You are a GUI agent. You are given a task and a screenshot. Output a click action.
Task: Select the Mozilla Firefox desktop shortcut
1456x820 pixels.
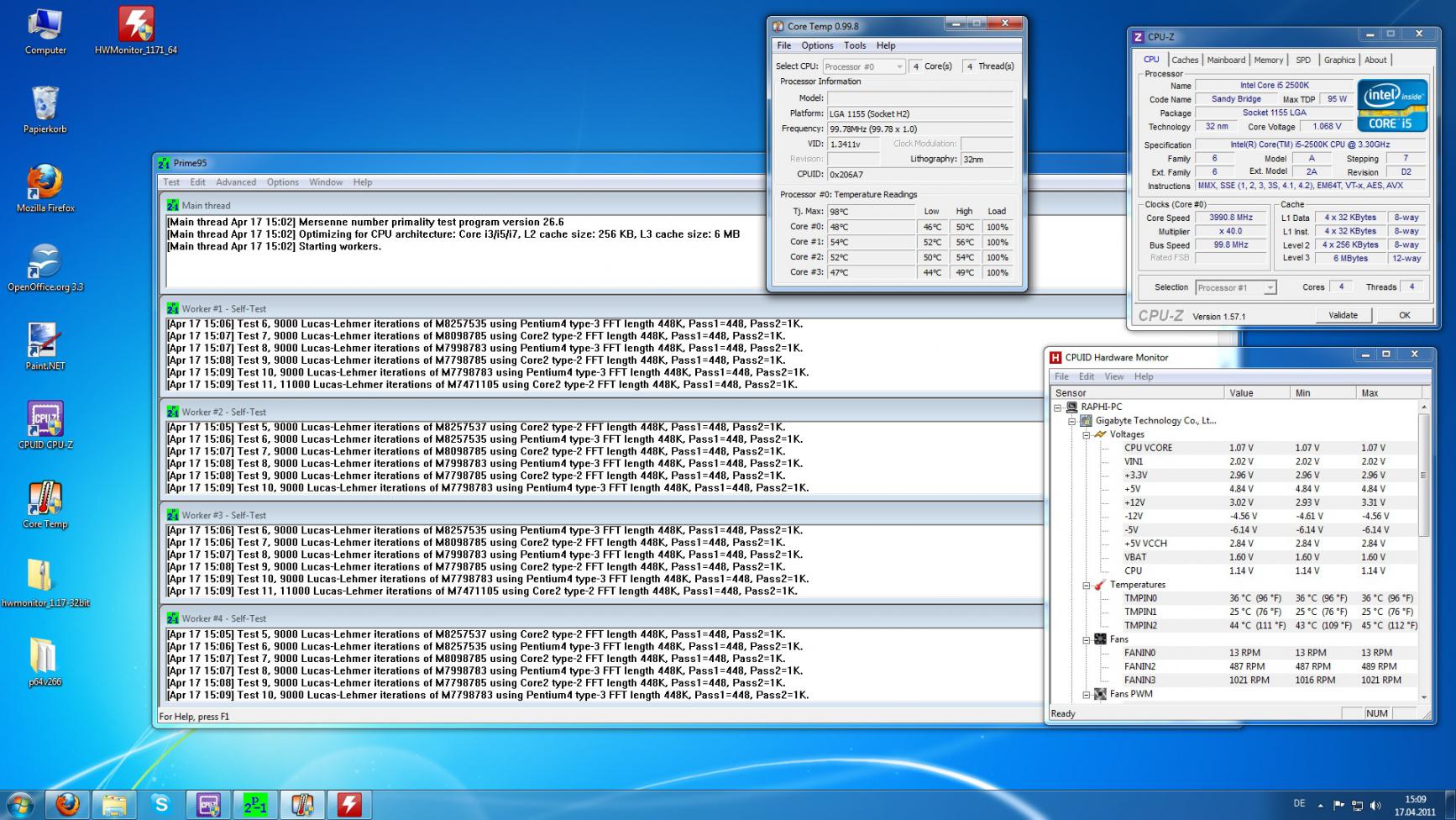[x=45, y=189]
